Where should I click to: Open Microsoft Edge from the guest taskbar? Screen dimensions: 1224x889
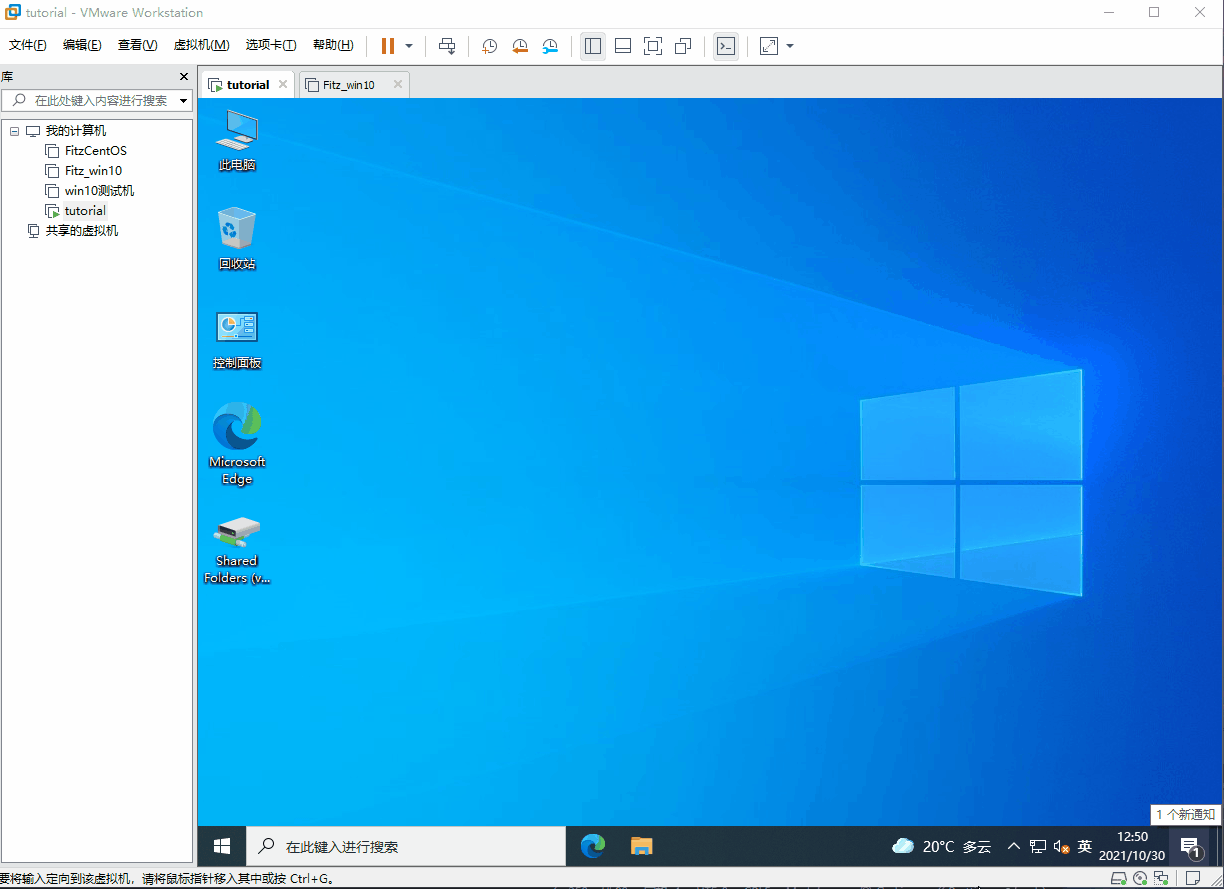click(x=593, y=846)
